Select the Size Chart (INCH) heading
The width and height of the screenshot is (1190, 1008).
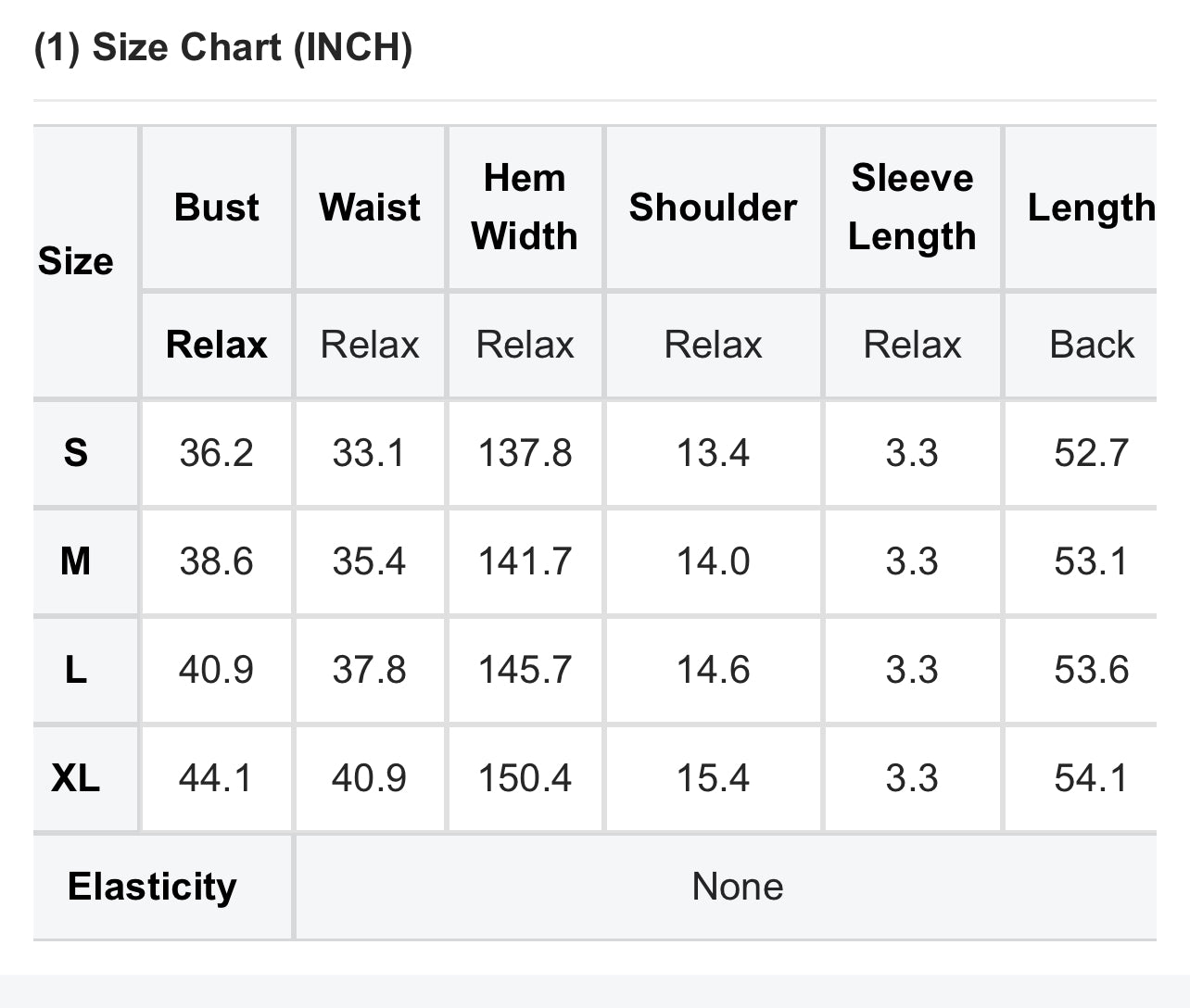coord(222,46)
